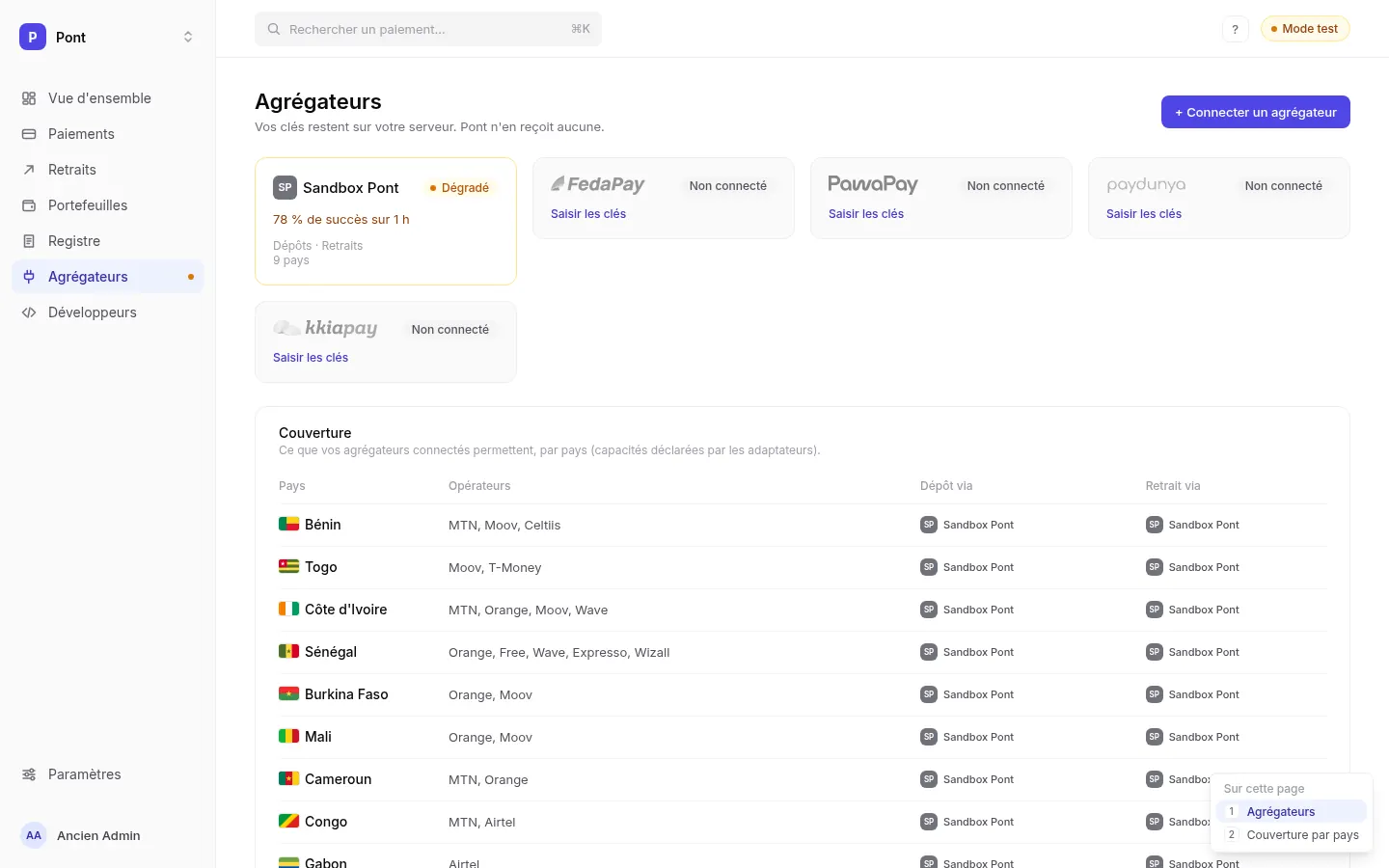Click Connecter un agrégateur button
1389x868 pixels.
[1256, 112]
